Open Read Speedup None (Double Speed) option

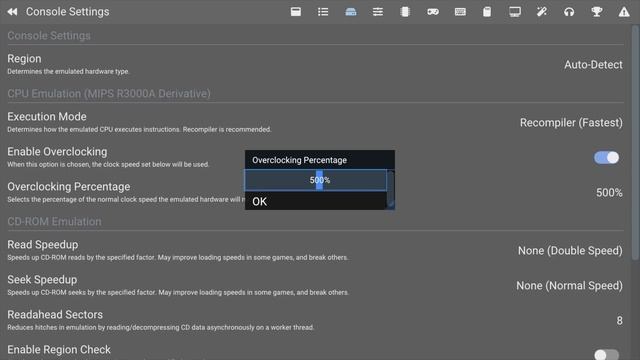(x=570, y=251)
